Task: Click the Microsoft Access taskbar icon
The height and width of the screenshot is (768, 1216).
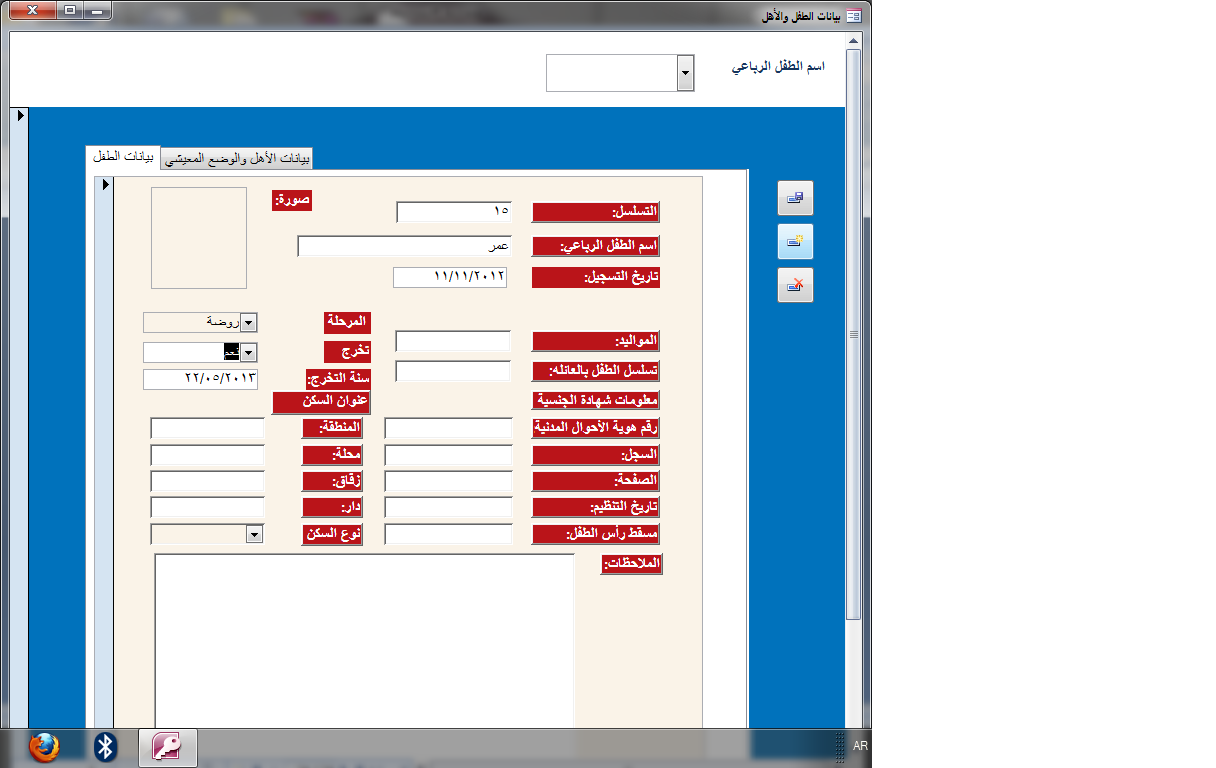Action: [x=166, y=748]
